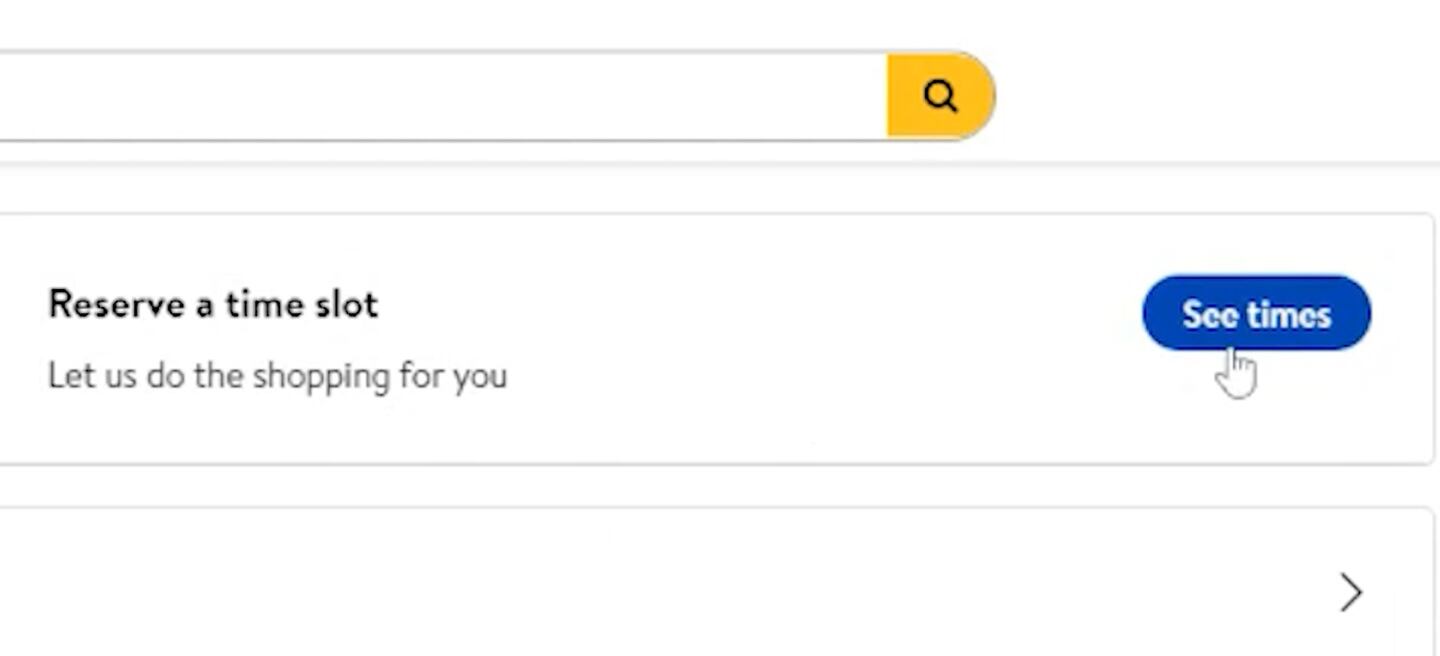Focus the search text field
The height and width of the screenshot is (656, 1440).
point(440,96)
